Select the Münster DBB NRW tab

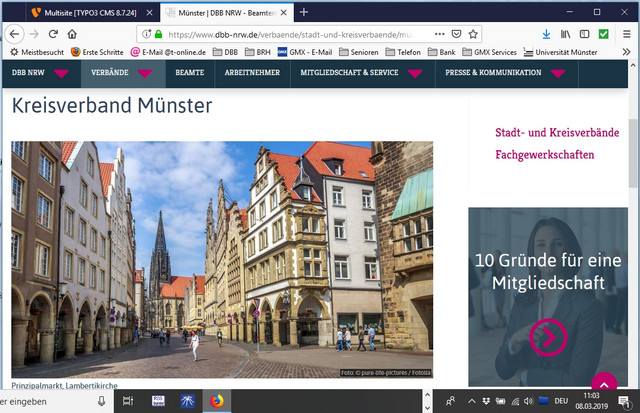pyautogui.click(x=227, y=13)
